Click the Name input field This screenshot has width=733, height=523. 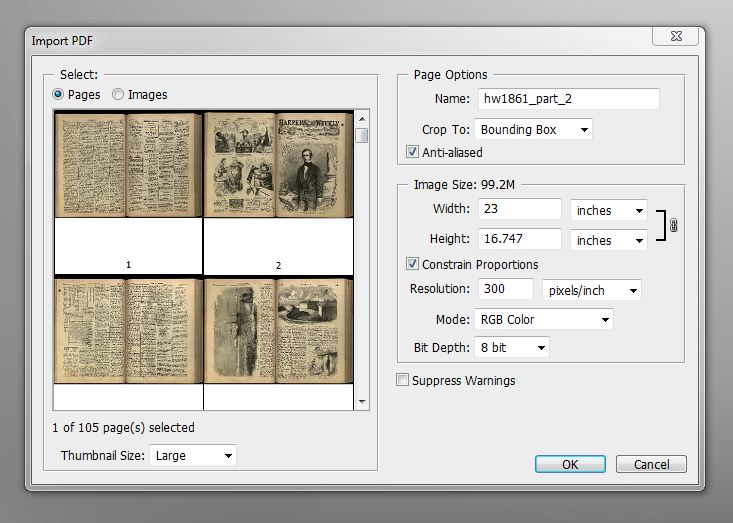coord(568,99)
